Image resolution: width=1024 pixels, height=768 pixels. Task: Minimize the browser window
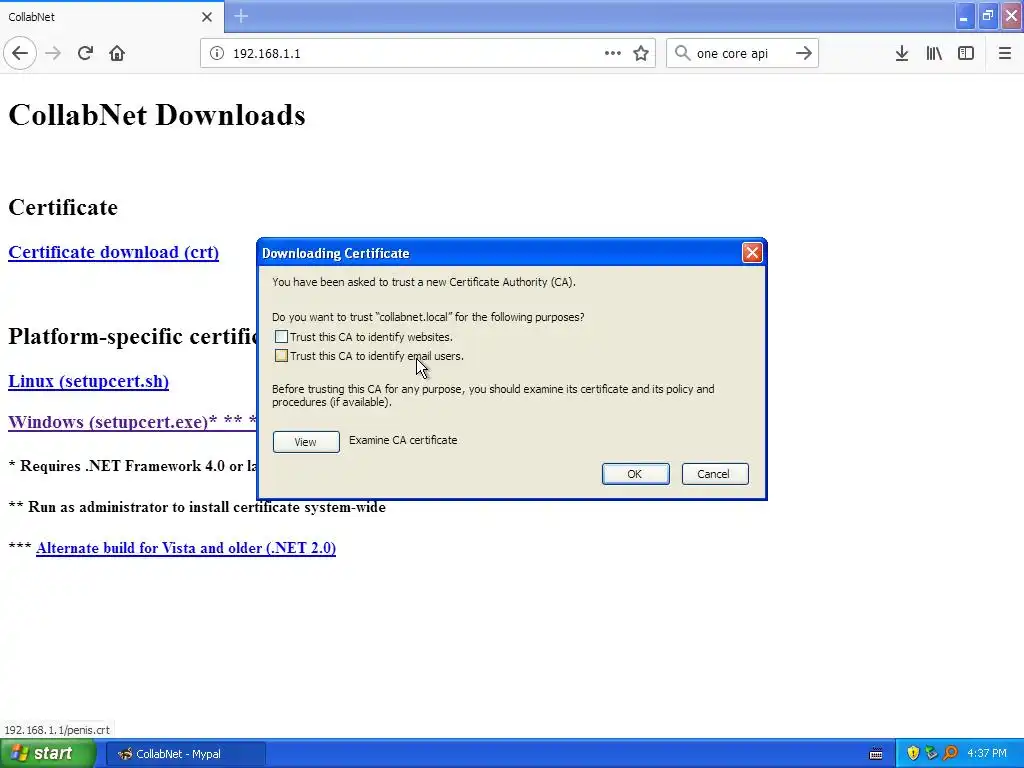coord(963,16)
